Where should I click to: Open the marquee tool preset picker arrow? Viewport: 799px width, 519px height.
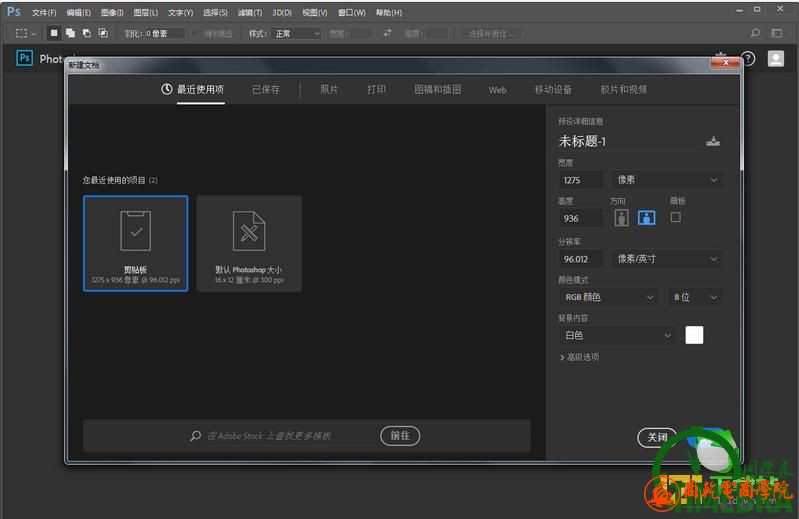[x=34, y=34]
